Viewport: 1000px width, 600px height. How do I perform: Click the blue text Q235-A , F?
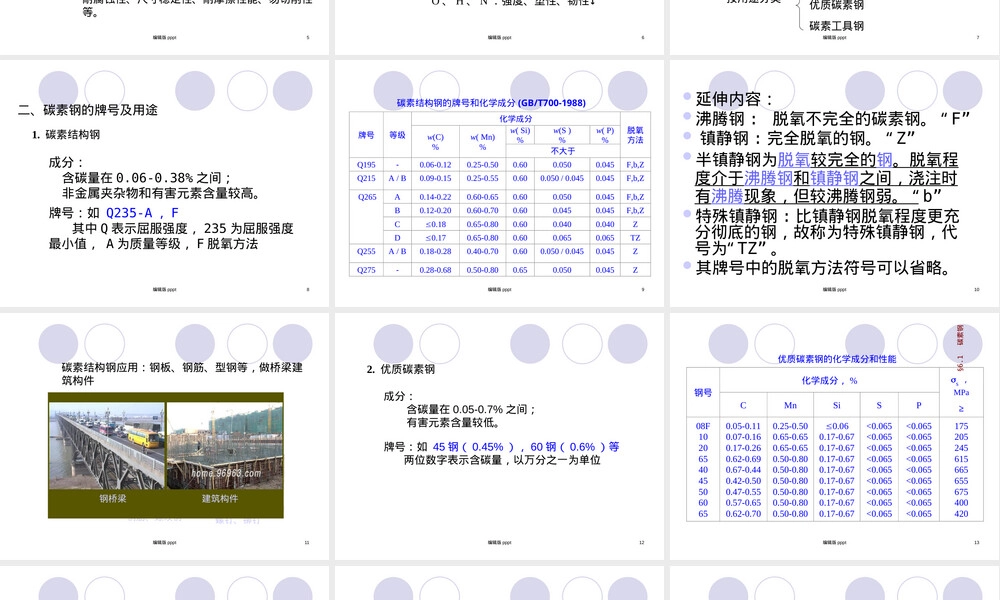(x=142, y=213)
